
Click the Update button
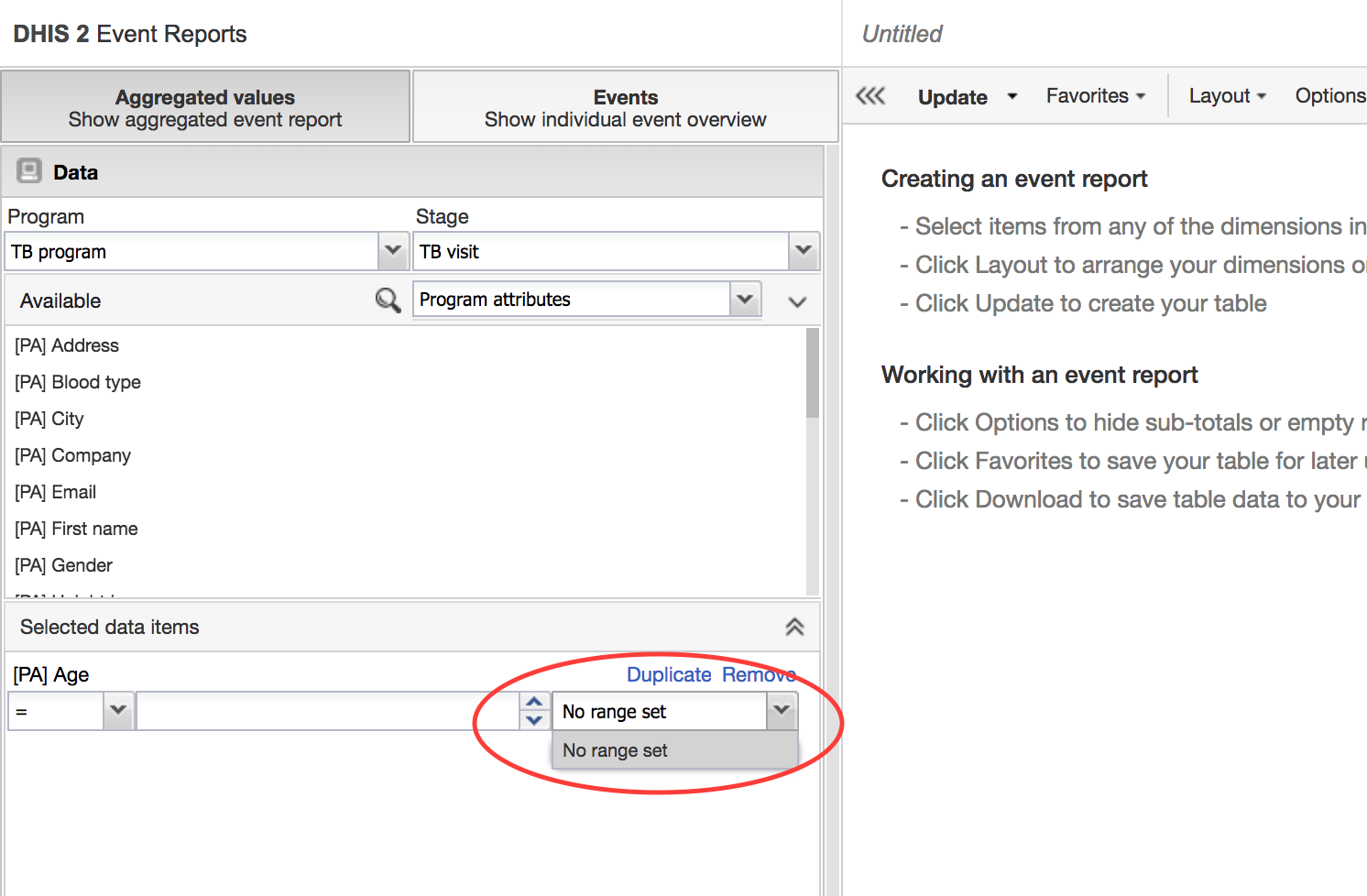click(952, 97)
